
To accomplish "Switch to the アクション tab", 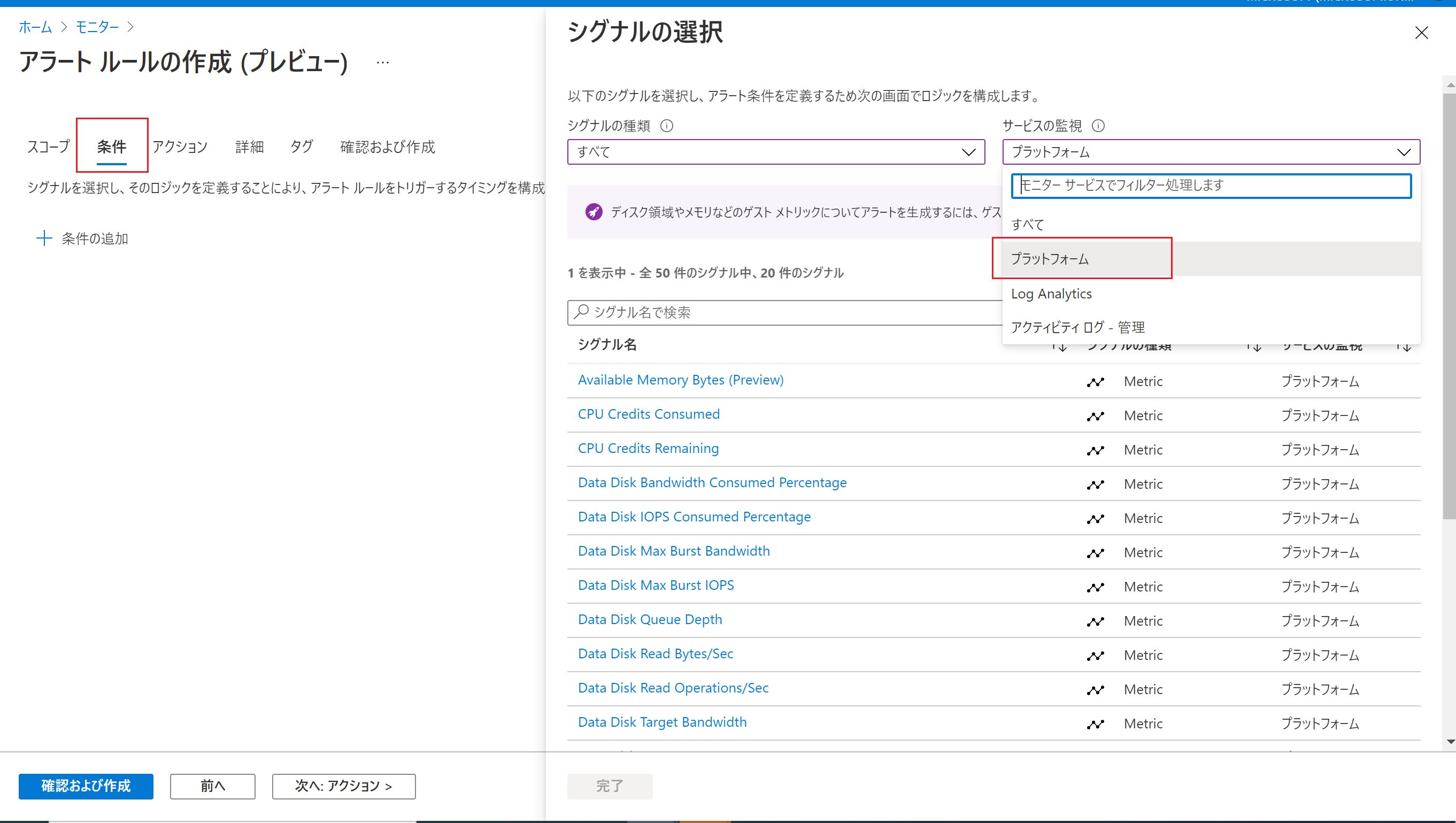I will pos(177,146).
